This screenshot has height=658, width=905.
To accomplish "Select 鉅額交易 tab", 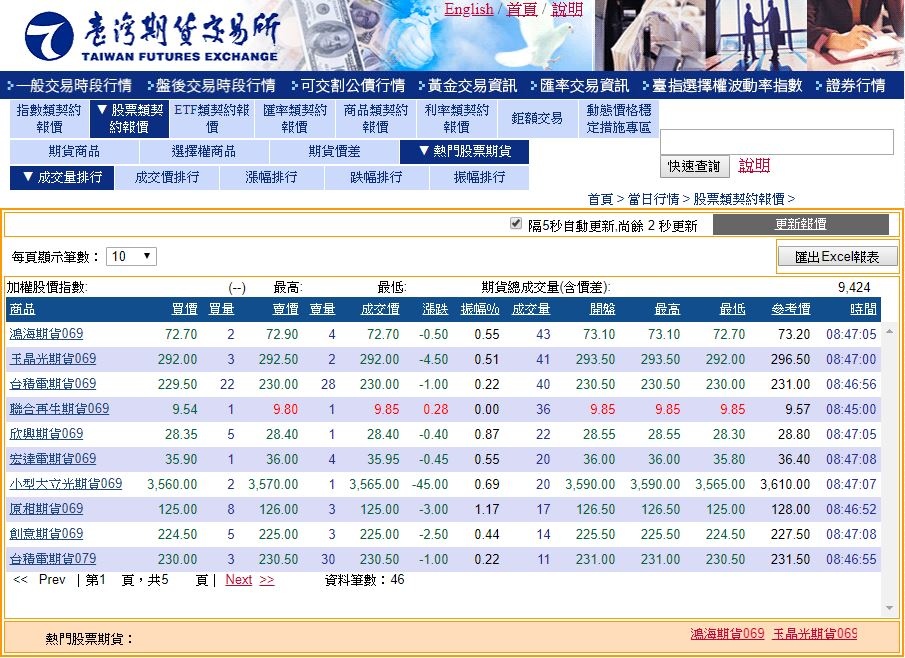I will [537, 118].
